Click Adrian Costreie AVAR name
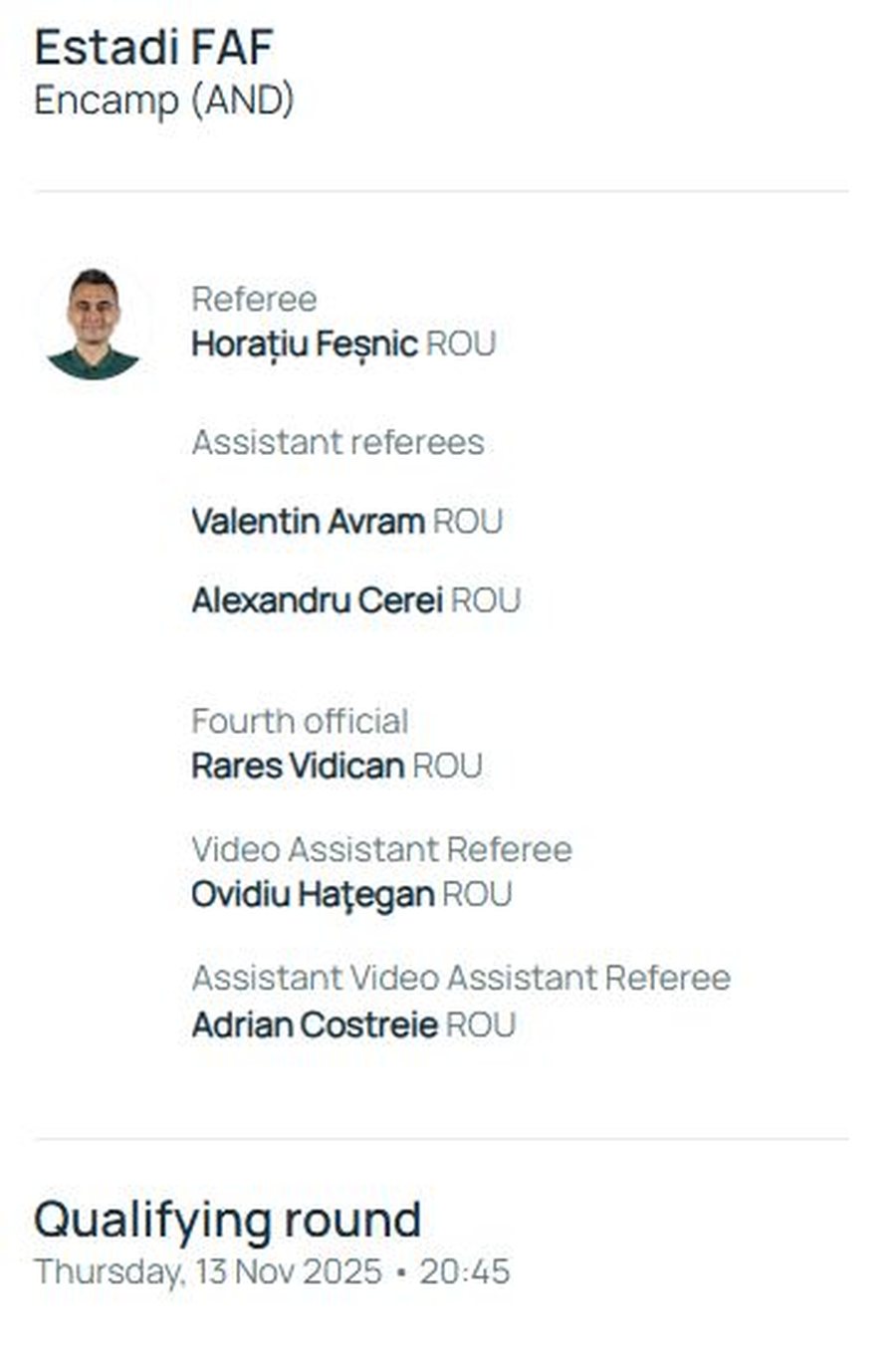This screenshot has height=1355, width=896. (x=314, y=1025)
